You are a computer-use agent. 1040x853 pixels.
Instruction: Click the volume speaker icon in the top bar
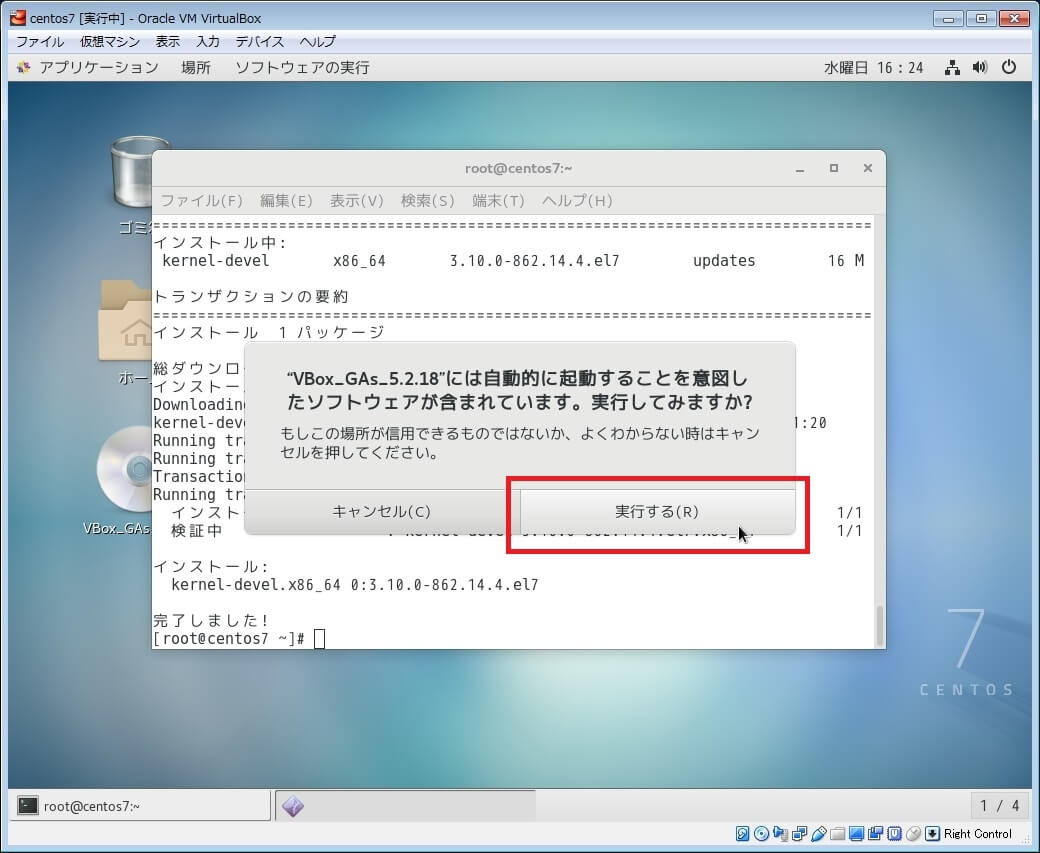[979, 67]
